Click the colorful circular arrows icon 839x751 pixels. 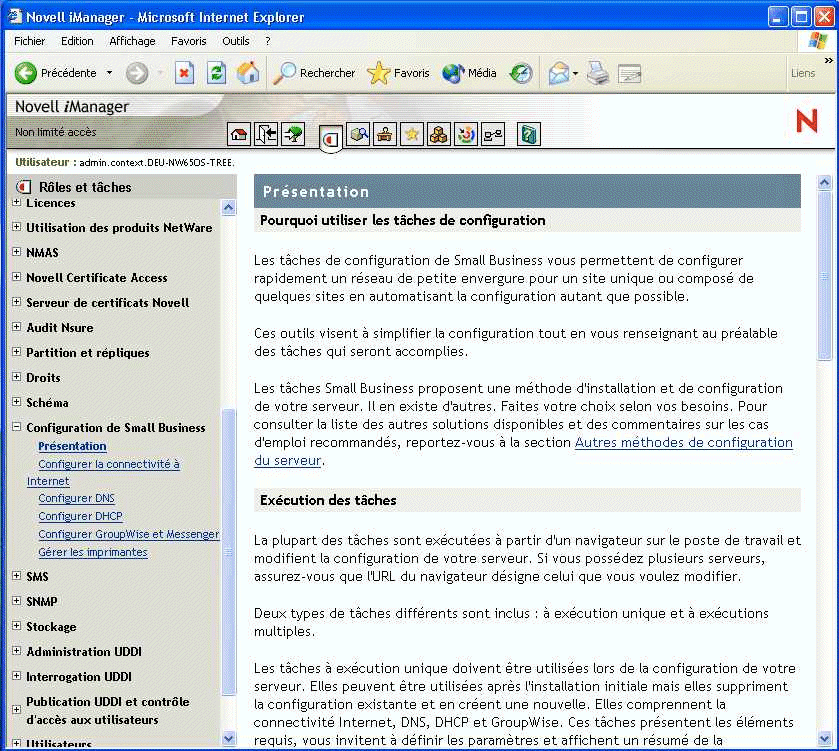[466, 134]
